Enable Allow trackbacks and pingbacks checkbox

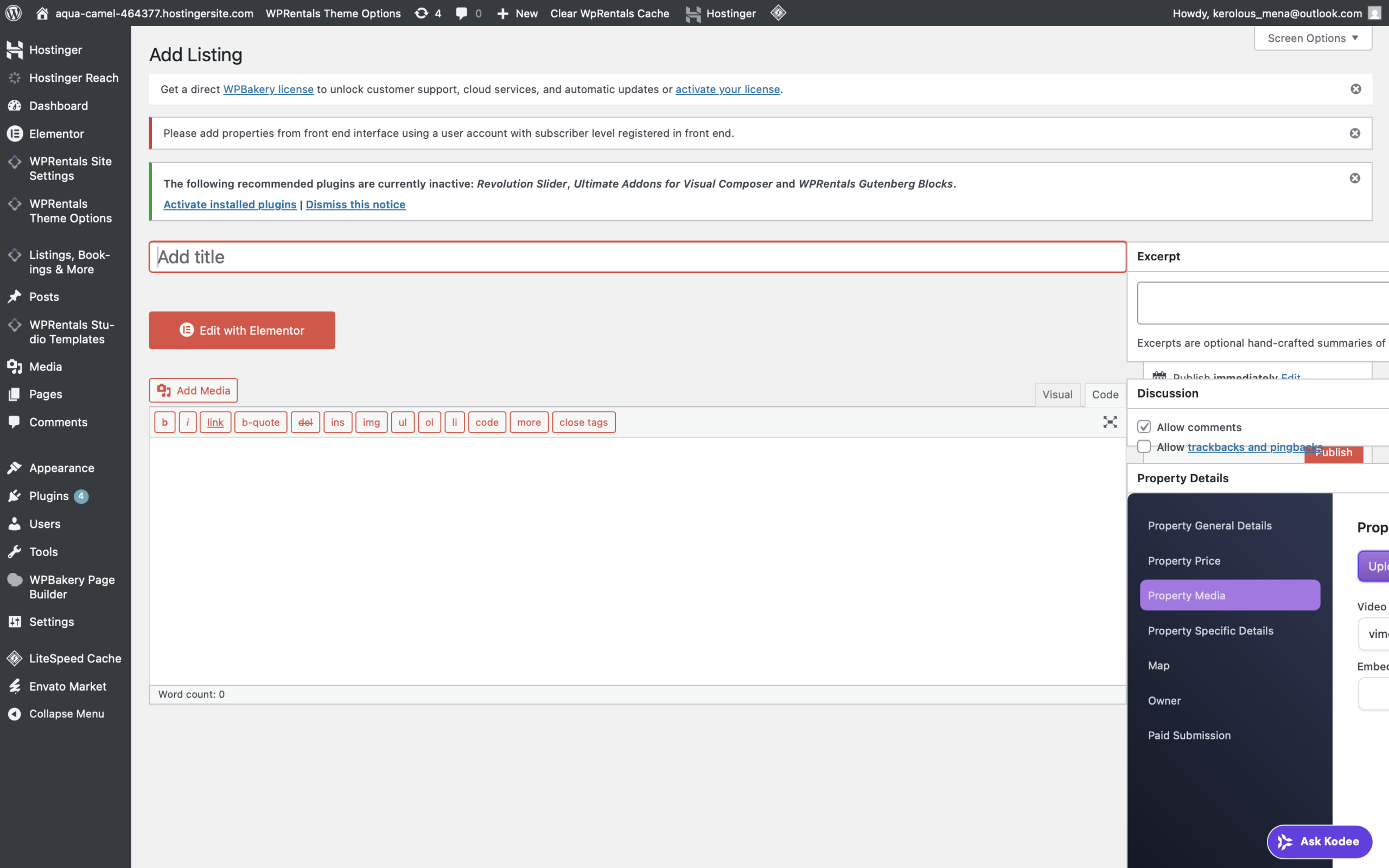coord(1144,446)
